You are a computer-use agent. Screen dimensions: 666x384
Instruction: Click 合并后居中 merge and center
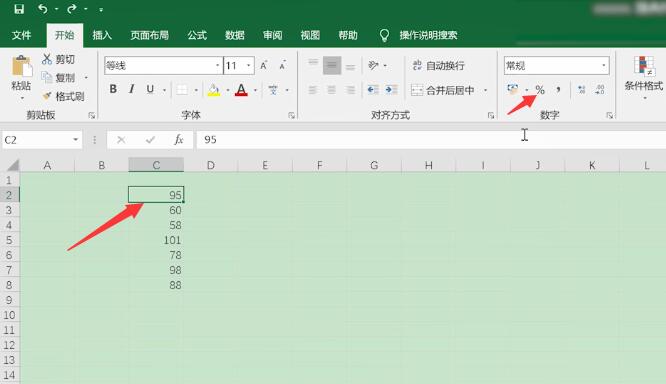(x=443, y=90)
